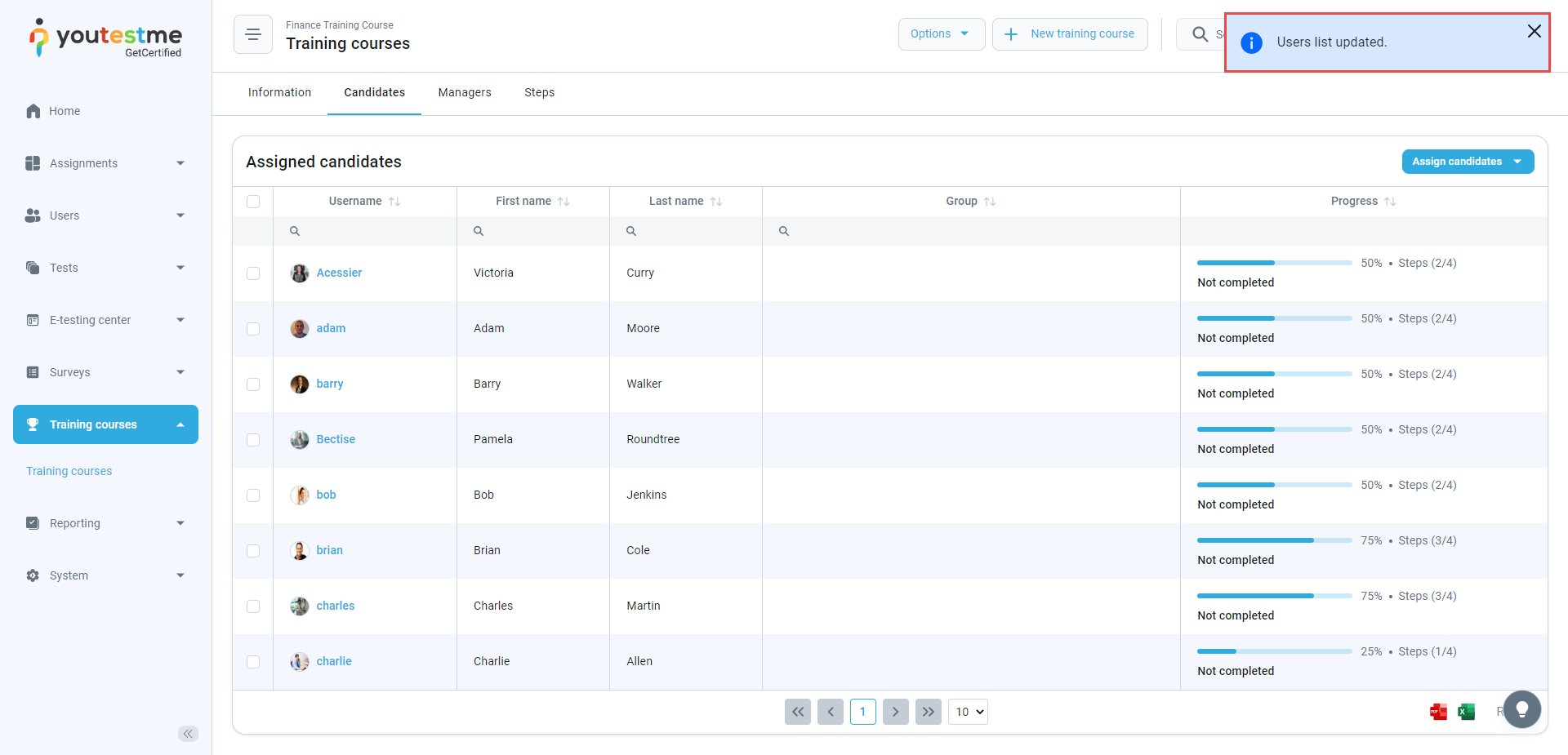The image size is (1568, 755).
Task: Open the rows-per-page dropdown showing 10
Action: tap(968, 712)
